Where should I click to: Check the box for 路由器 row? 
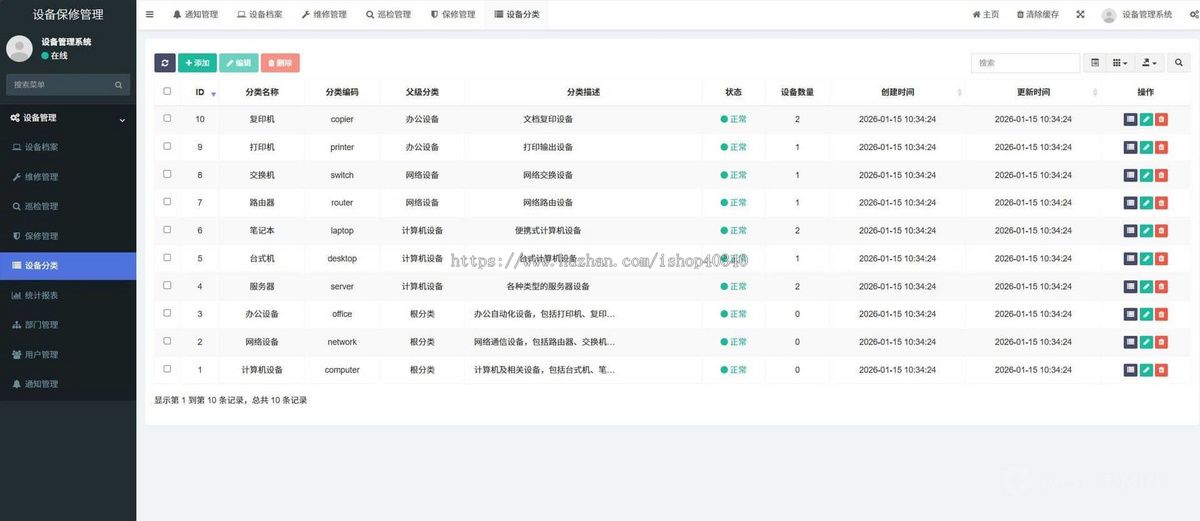coord(167,202)
